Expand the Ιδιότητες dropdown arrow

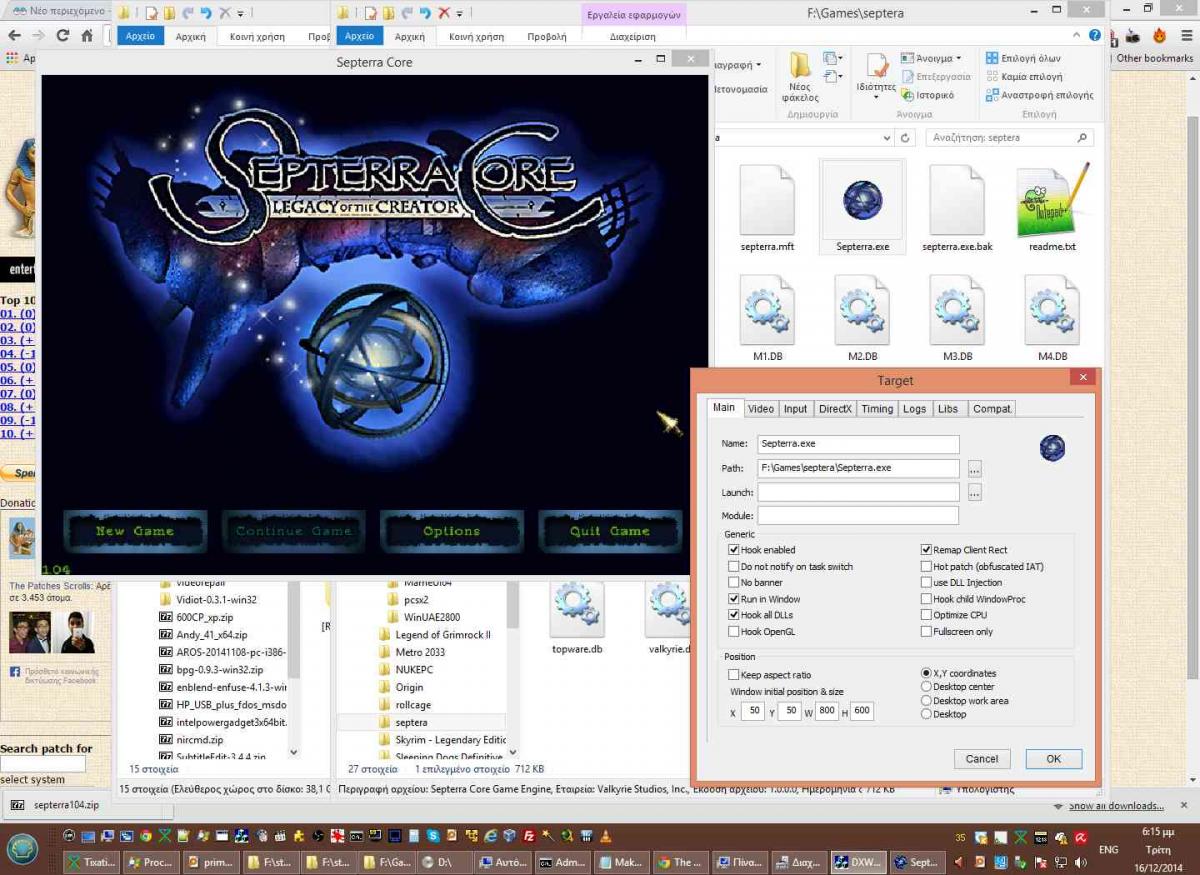876,97
